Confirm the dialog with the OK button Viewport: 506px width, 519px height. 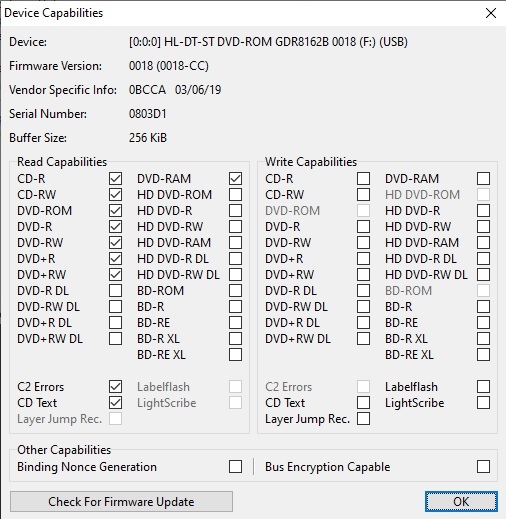[461, 501]
